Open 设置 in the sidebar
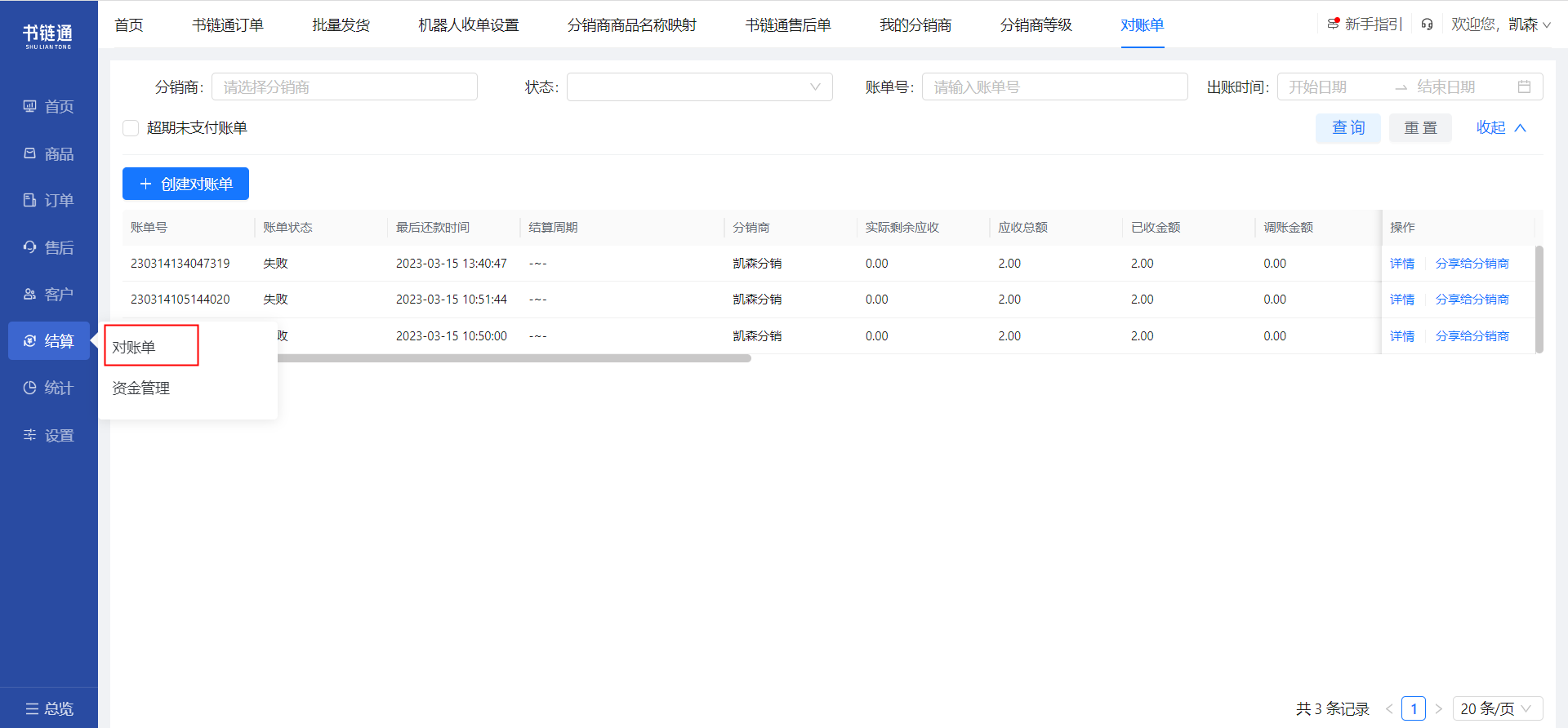 [48, 435]
